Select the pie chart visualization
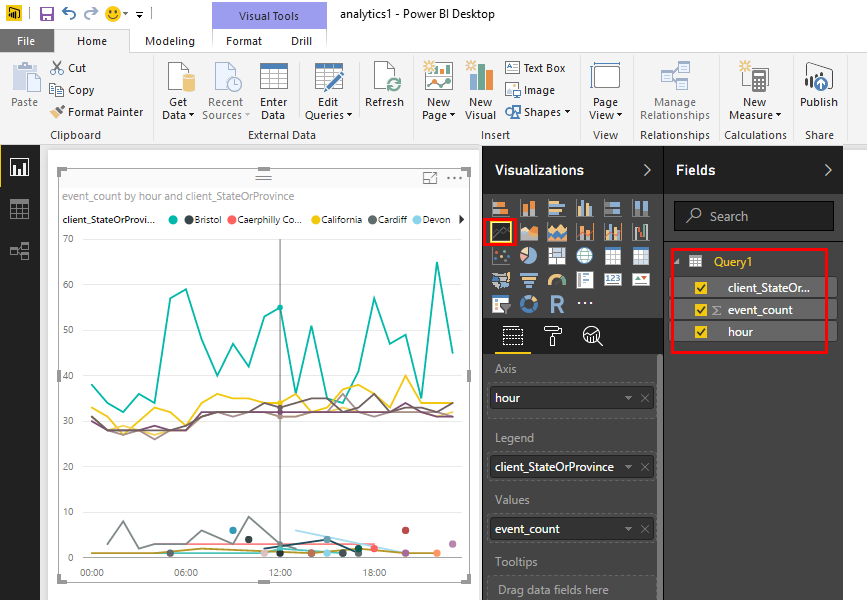867x600 pixels. [x=529, y=256]
